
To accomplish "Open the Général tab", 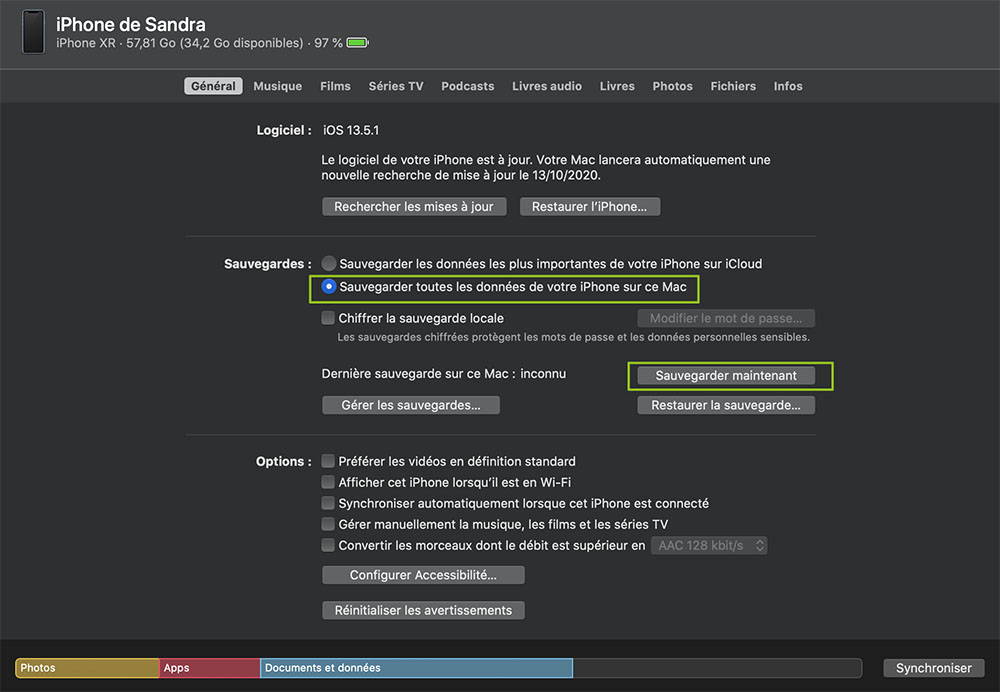I will click(213, 86).
